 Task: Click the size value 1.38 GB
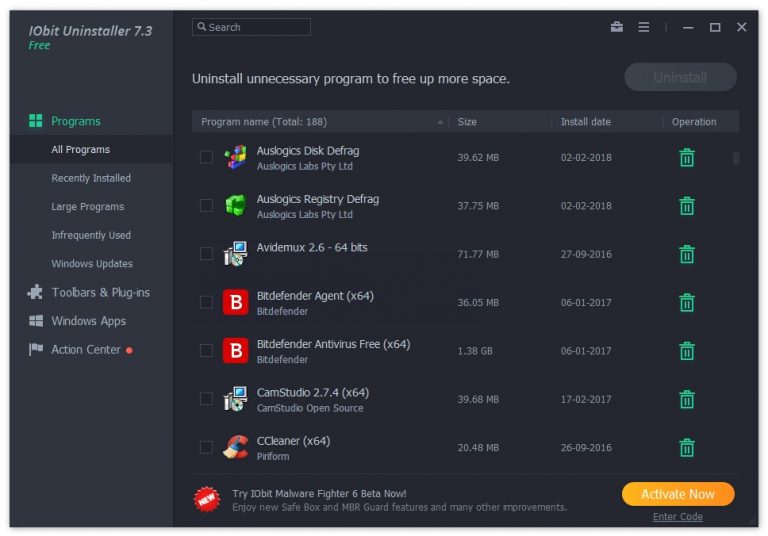click(475, 351)
